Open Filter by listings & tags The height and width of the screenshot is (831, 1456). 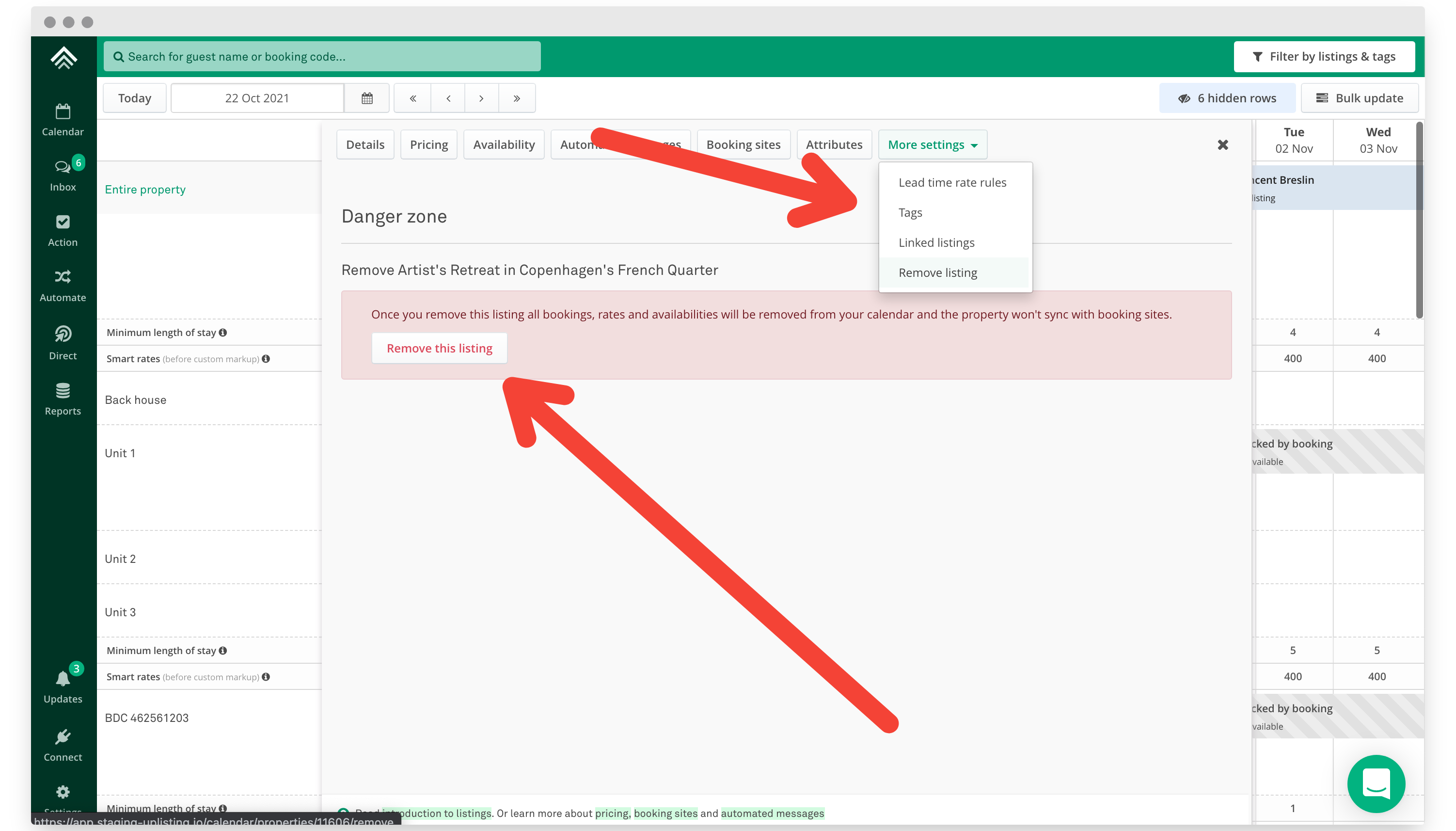tap(1324, 57)
